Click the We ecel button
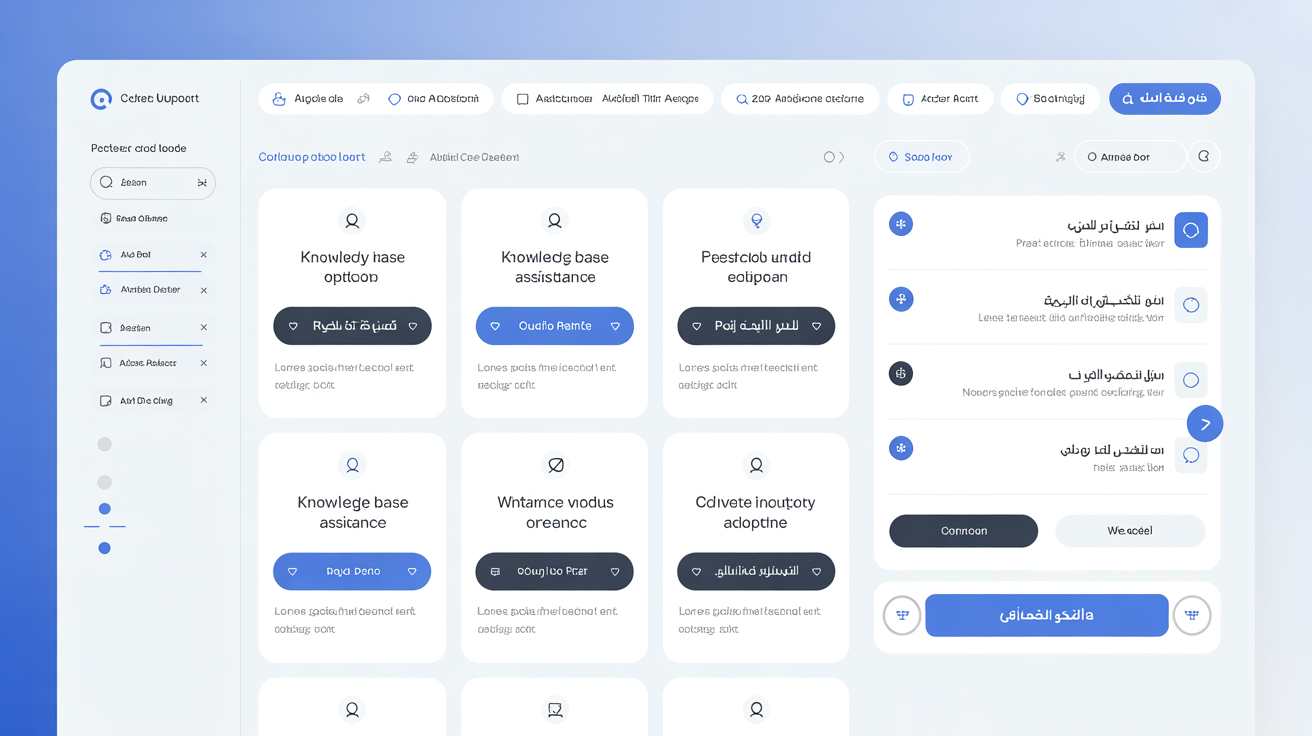 [x=1130, y=531]
